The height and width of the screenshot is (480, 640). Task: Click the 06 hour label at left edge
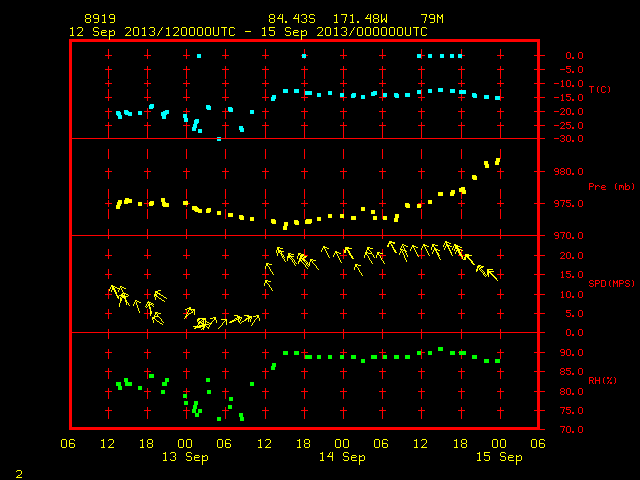pos(68,444)
